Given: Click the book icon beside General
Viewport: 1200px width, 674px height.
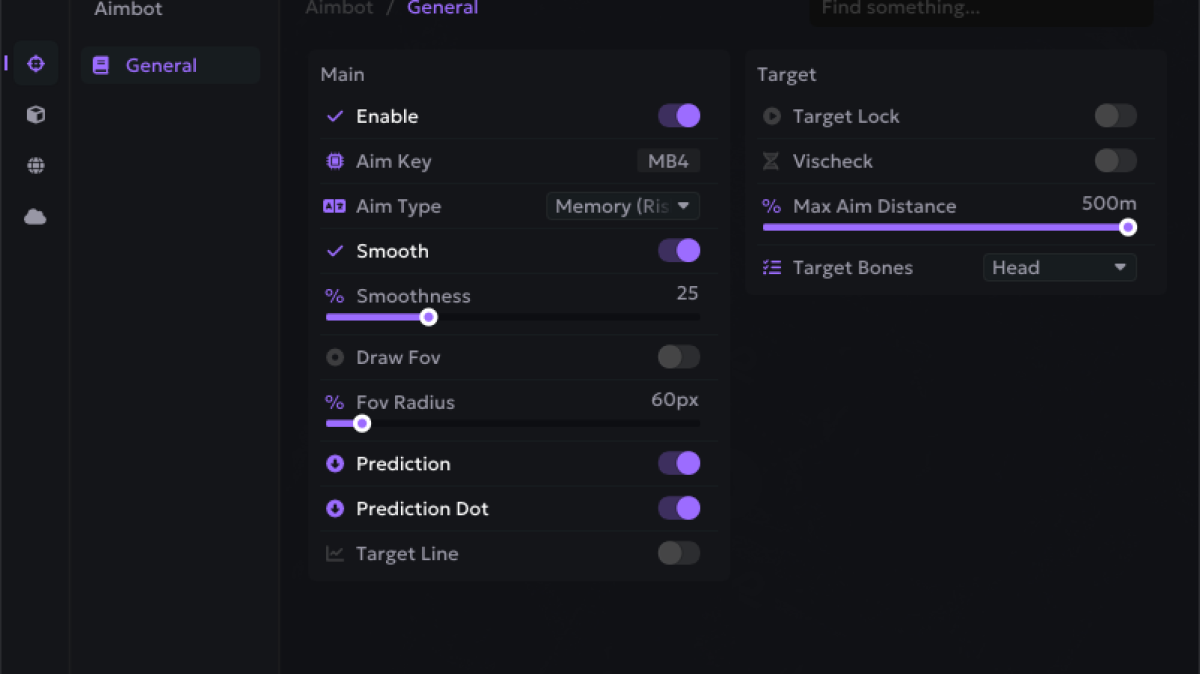Looking at the screenshot, I should pos(101,66).
